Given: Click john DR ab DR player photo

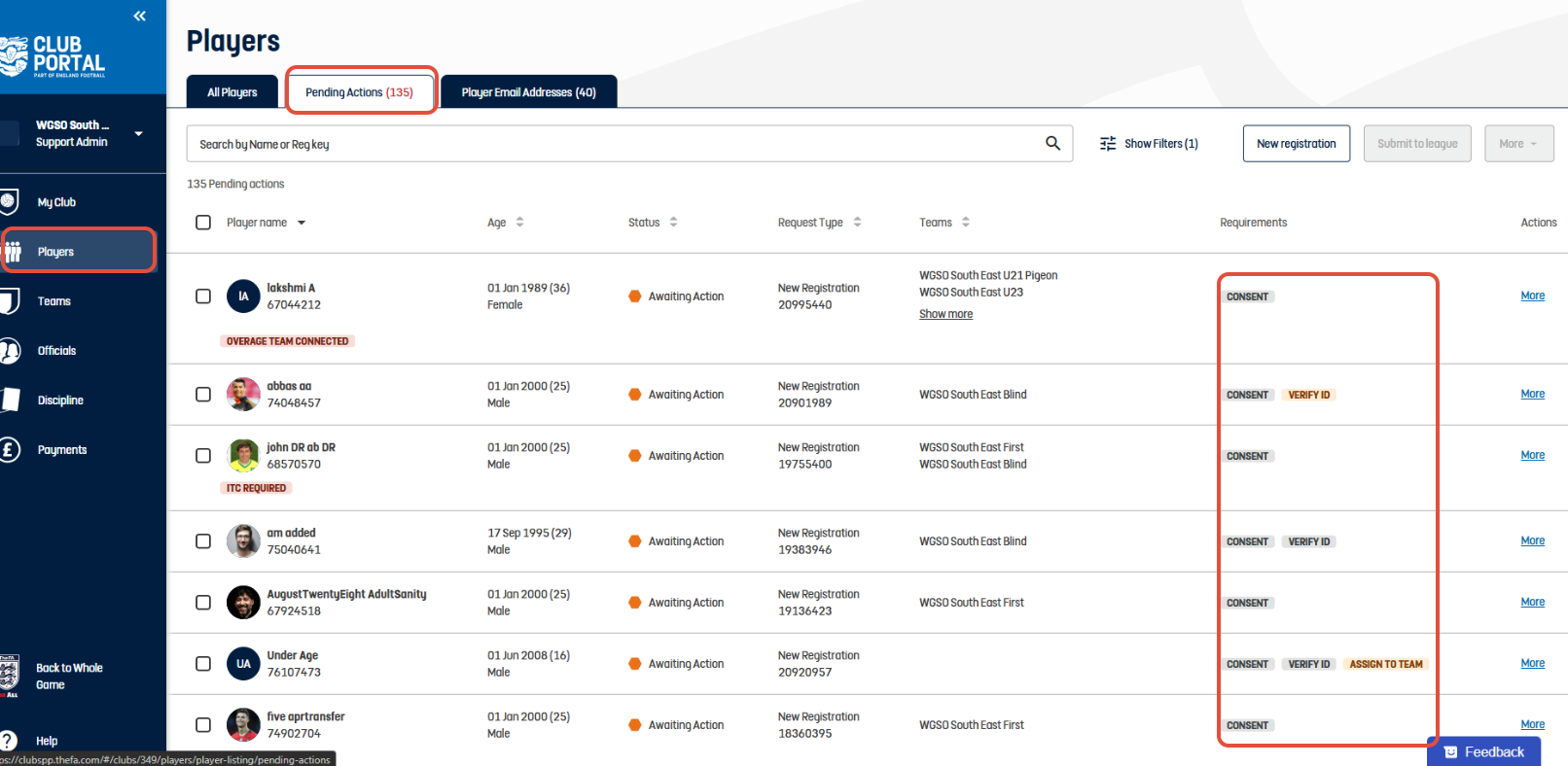Looking at the screenshot, I should [x=243, y=456].
